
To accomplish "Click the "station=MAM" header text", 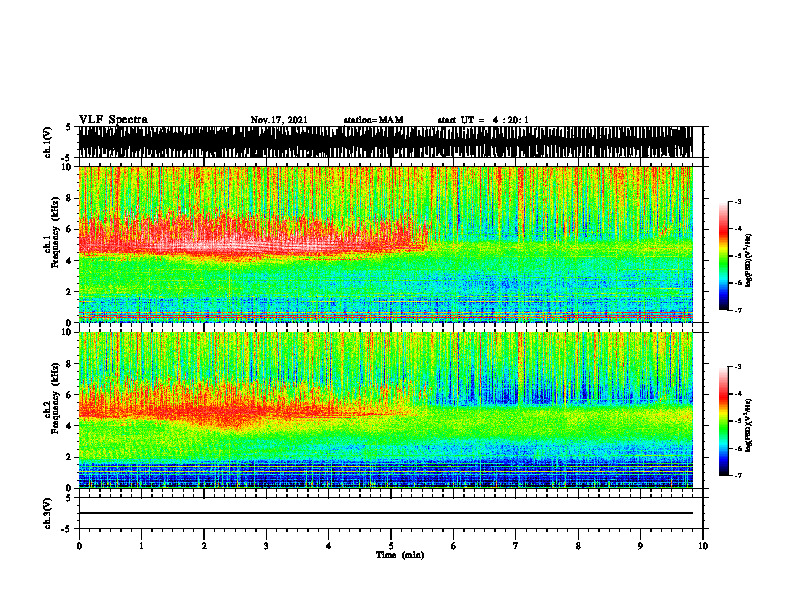I will coord(373,120).
